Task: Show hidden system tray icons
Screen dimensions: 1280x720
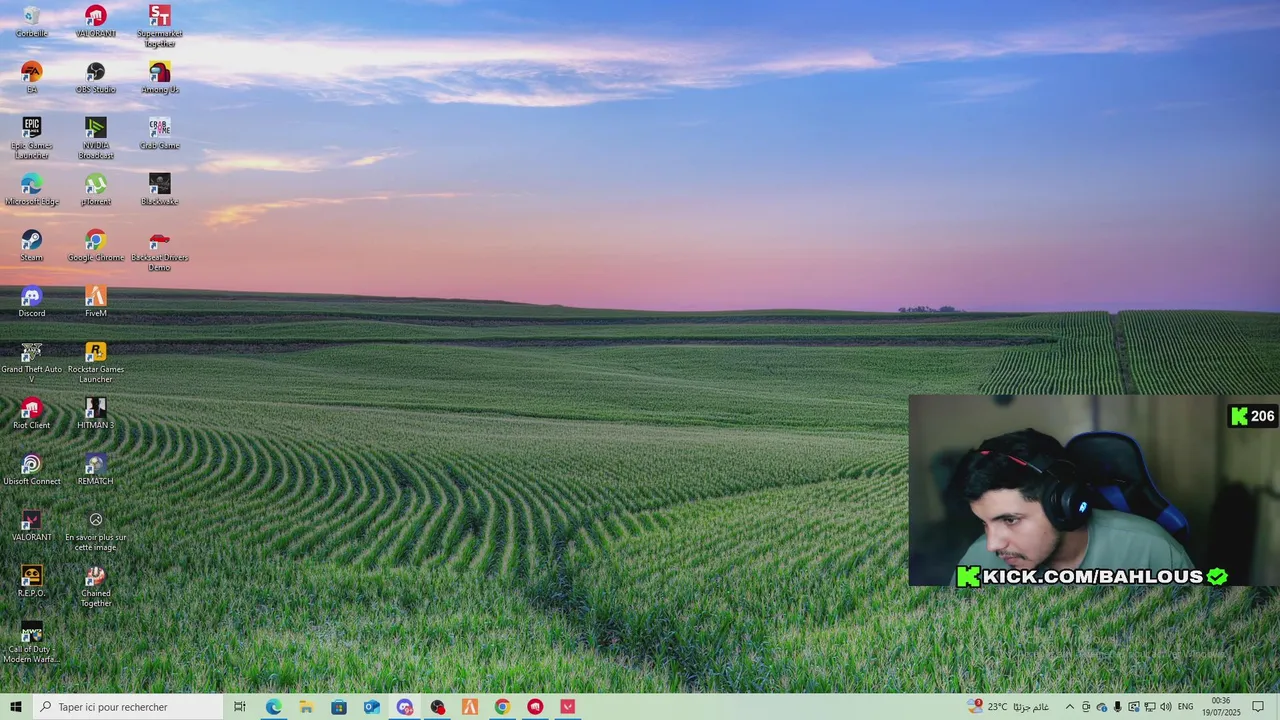Action: point(1070,707)
